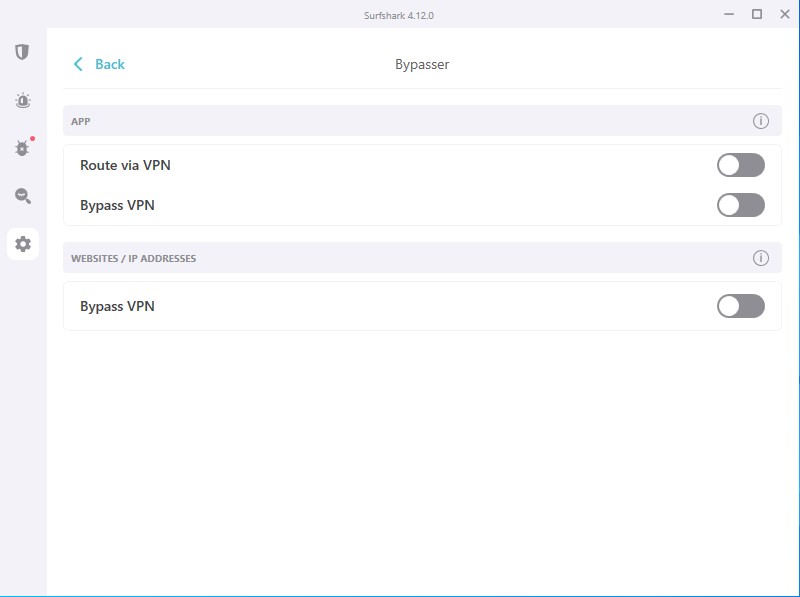Enable the Bypass VPN toggle under APP

tap(741, 205)
